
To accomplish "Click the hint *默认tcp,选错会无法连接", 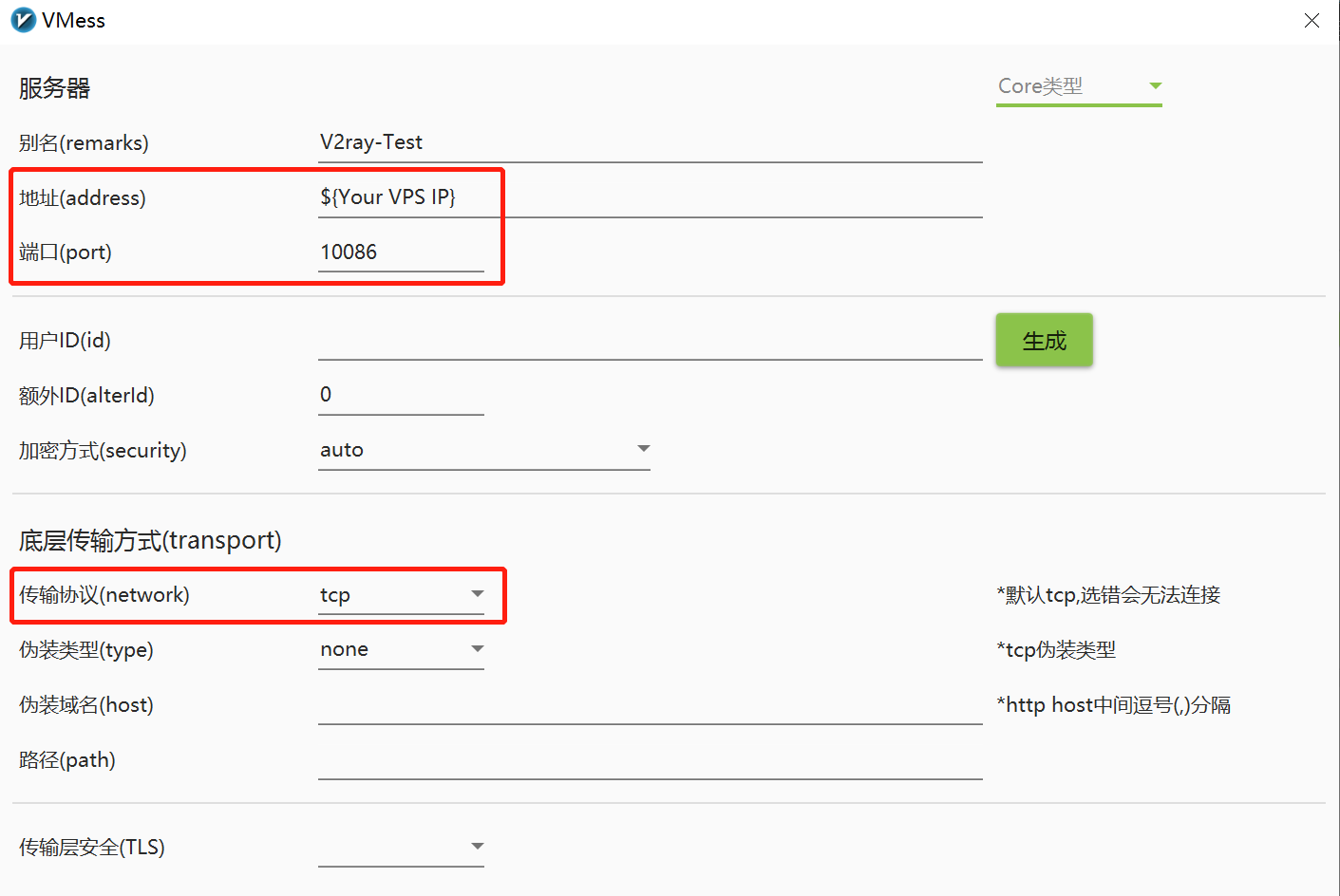I will [x=1108, y=595].
